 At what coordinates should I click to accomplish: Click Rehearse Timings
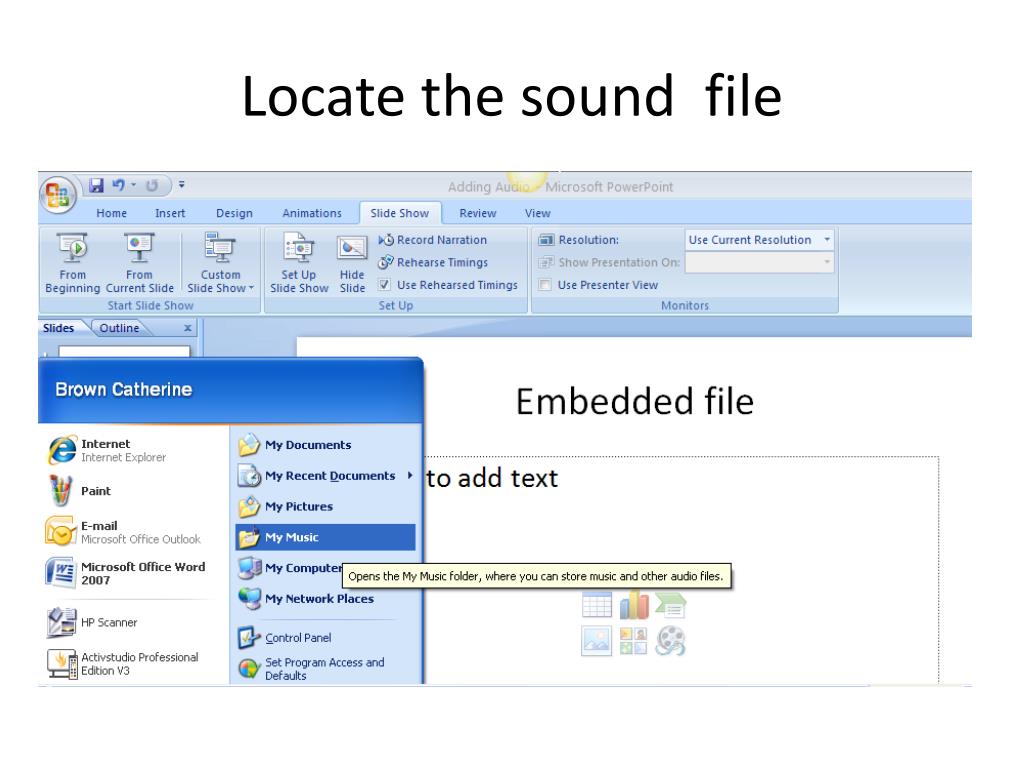coord(433,263)
